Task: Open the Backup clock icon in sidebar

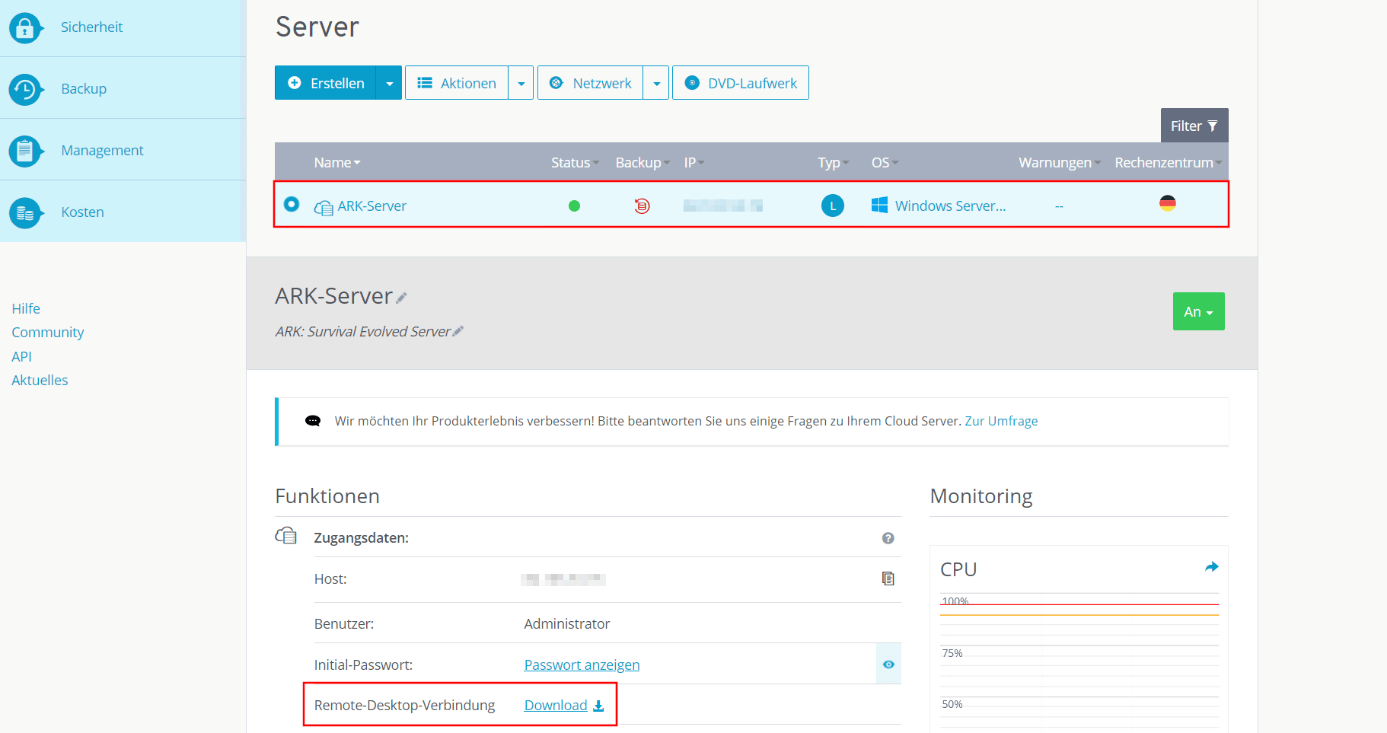Action: 25,89
